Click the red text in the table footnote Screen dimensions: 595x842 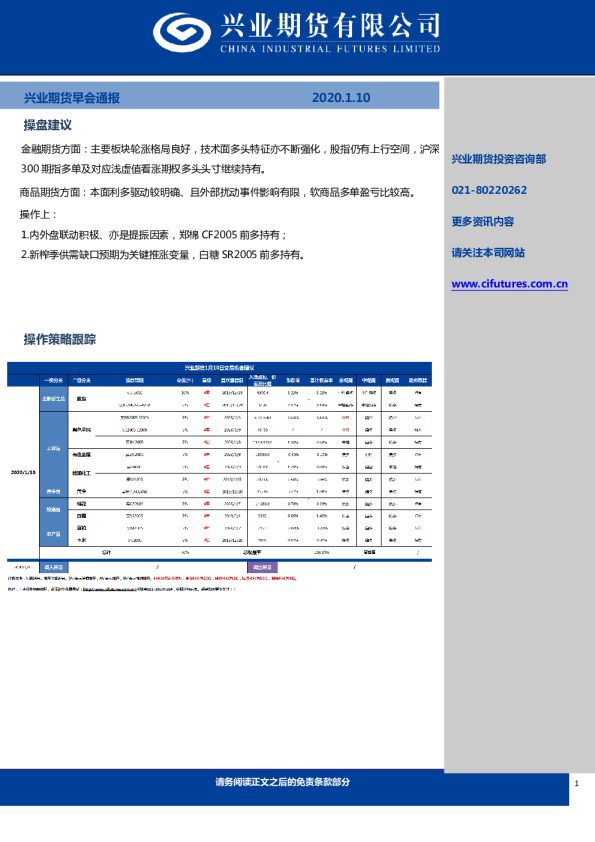click(224, 579)
